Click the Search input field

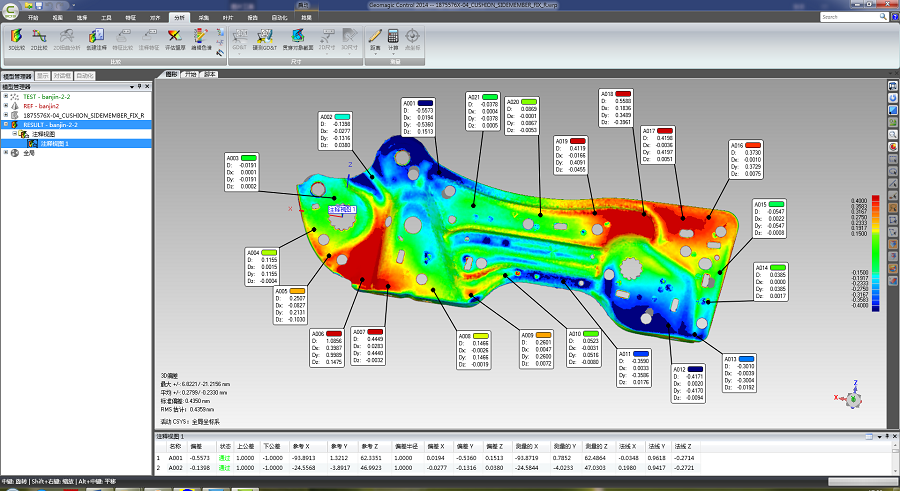point(850,17)
